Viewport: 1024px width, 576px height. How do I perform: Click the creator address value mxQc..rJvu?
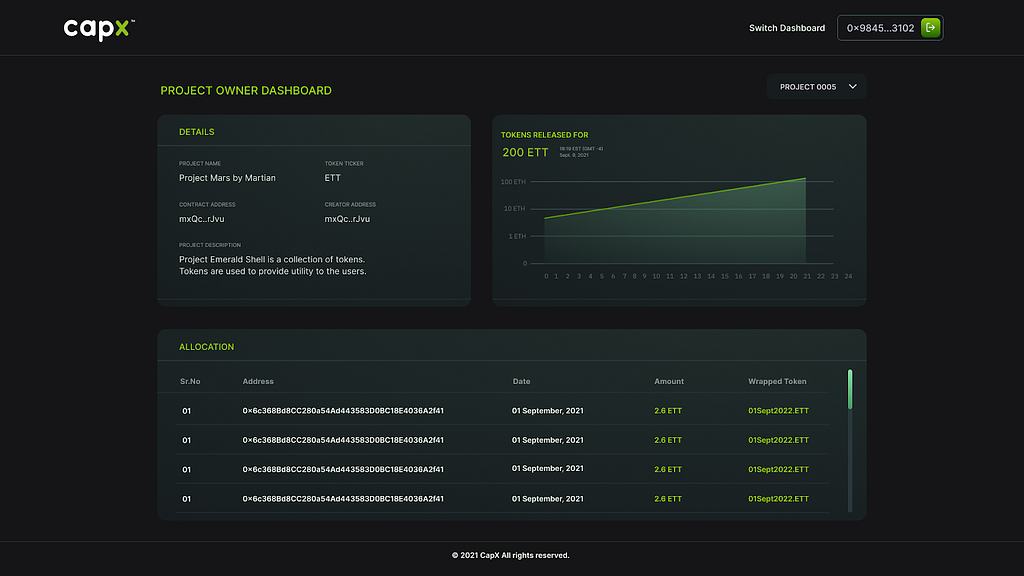(348, 219)
